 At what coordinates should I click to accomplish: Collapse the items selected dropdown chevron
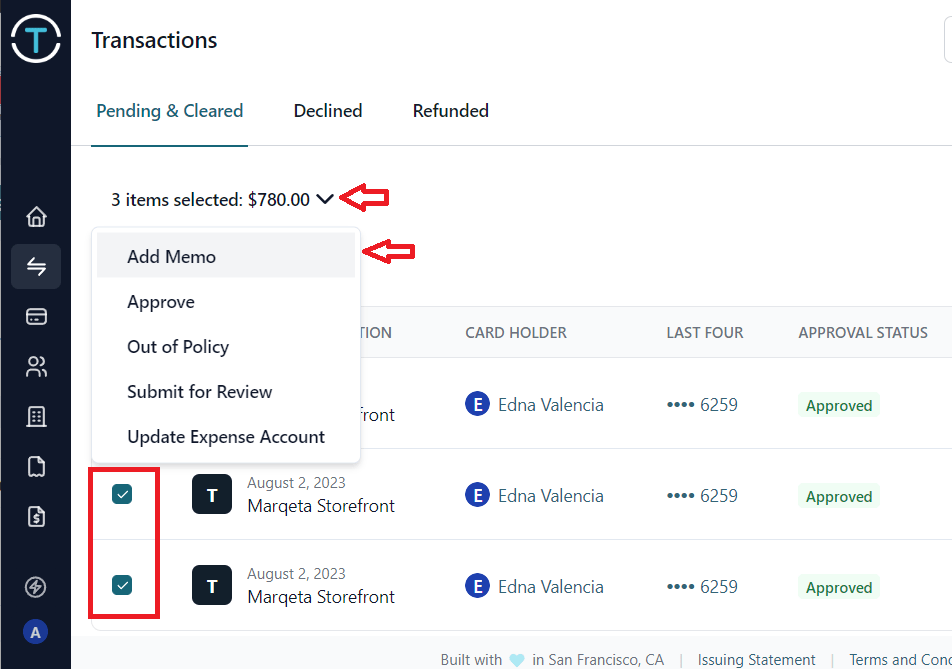(x=323, y=199)
